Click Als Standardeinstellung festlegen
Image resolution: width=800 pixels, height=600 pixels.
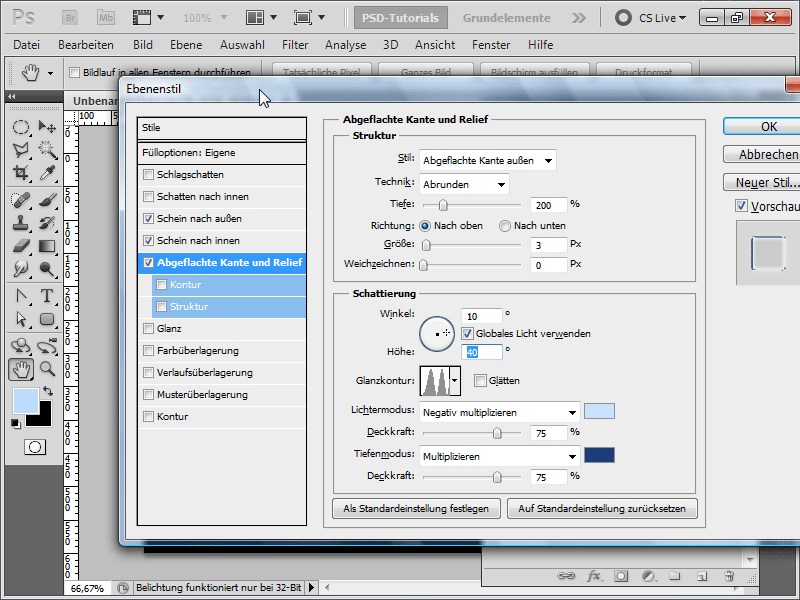point(416,509)
